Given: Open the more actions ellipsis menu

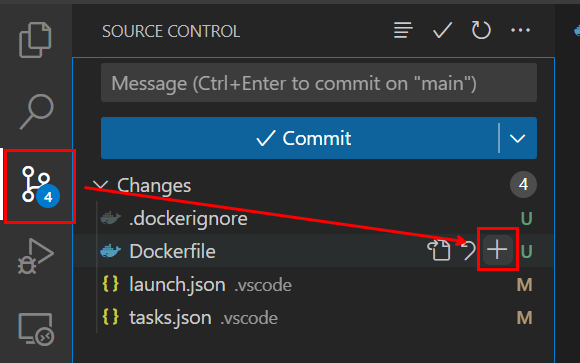Looking at the screenshot, I should (520, 30).
